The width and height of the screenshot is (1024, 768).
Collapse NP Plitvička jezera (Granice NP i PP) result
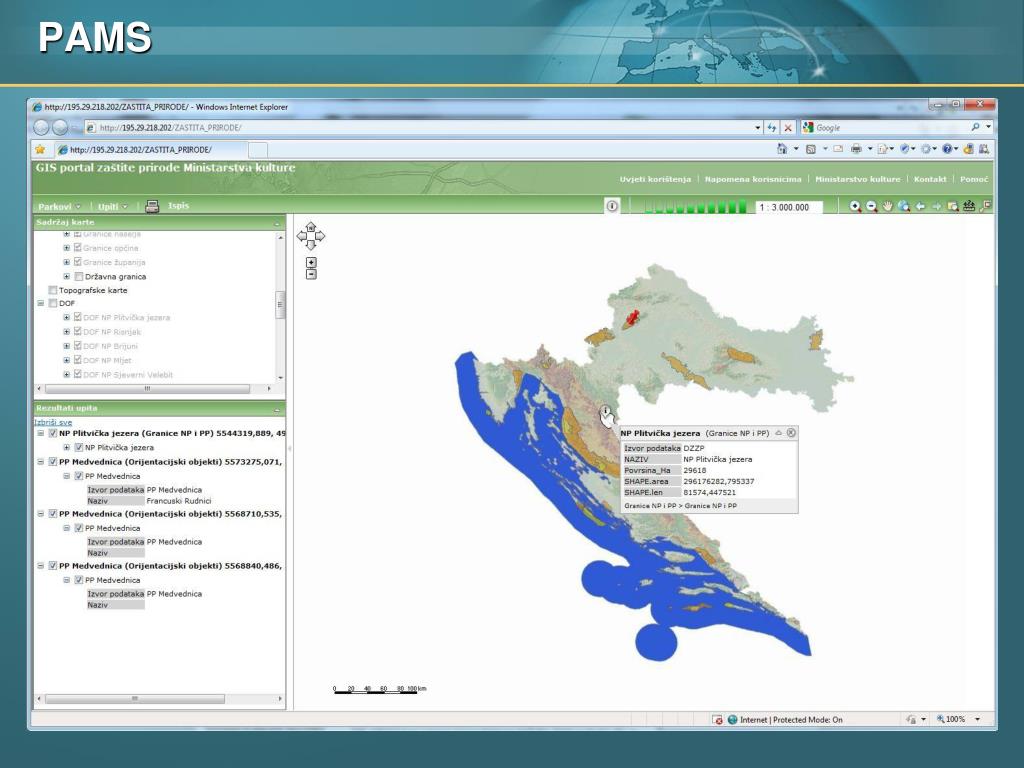(40, 433)
